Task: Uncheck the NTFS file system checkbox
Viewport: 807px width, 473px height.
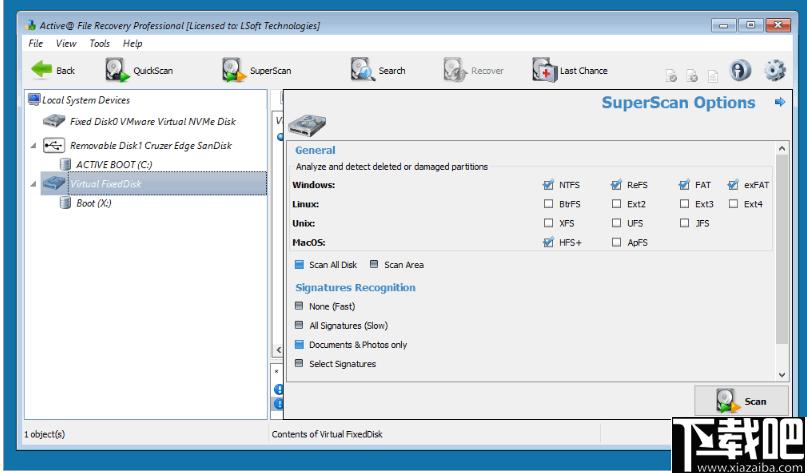Action: [x=548, y=185]
